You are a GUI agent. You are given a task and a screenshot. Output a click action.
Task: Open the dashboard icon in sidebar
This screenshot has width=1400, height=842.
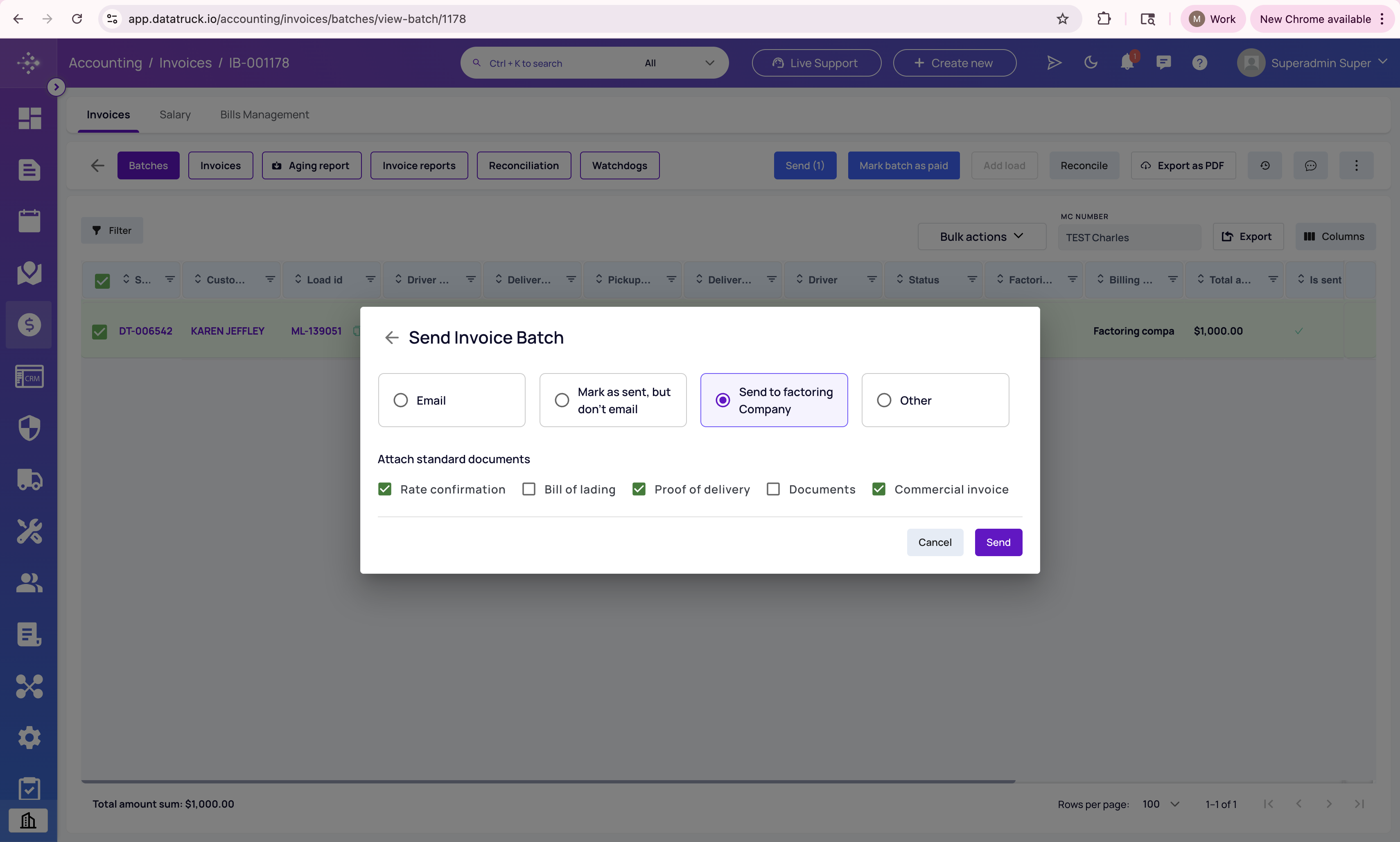(29, 118)
